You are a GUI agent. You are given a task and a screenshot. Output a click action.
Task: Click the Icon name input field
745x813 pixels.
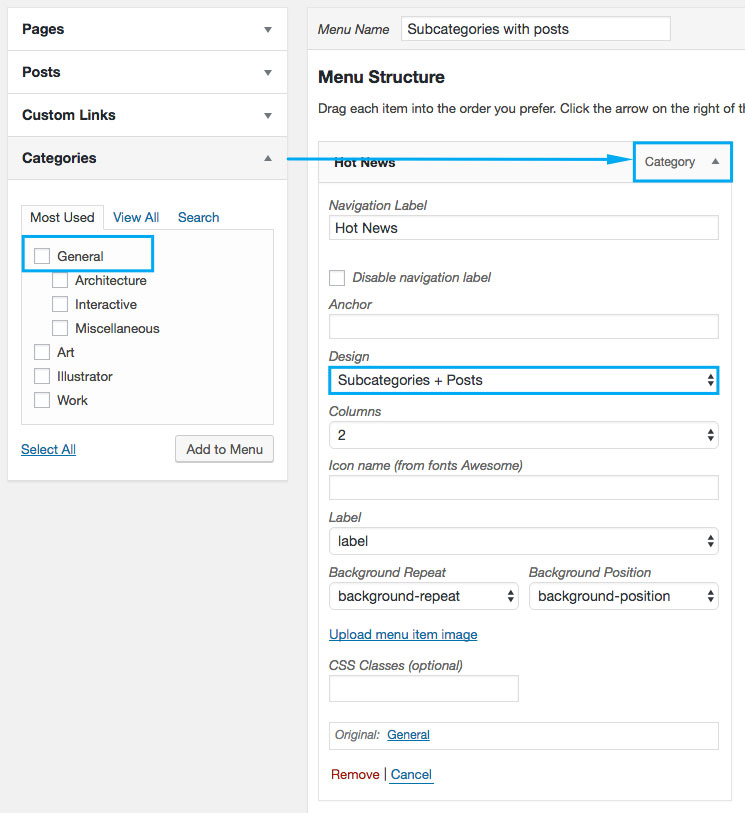(523, 487)
